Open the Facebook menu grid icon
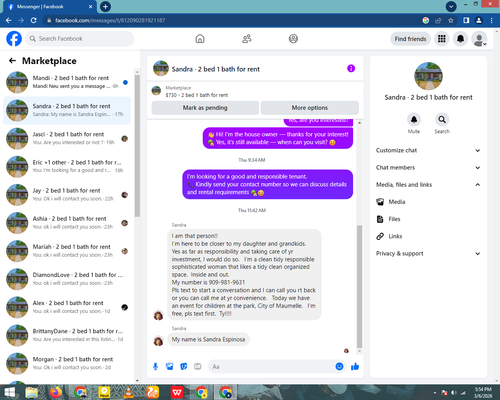The image size is (500, 400). point(442,39)
